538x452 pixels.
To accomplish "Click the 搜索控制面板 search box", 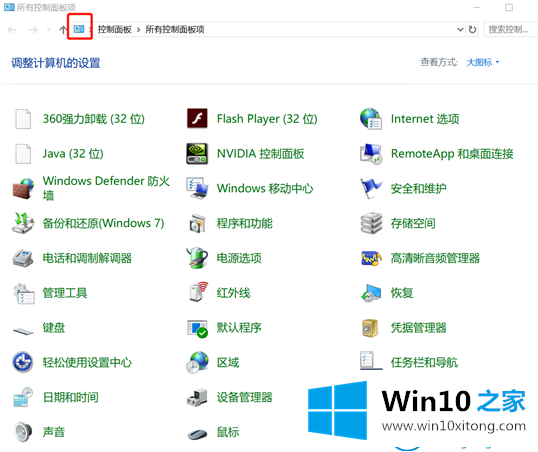I will [x=511, y=30].
